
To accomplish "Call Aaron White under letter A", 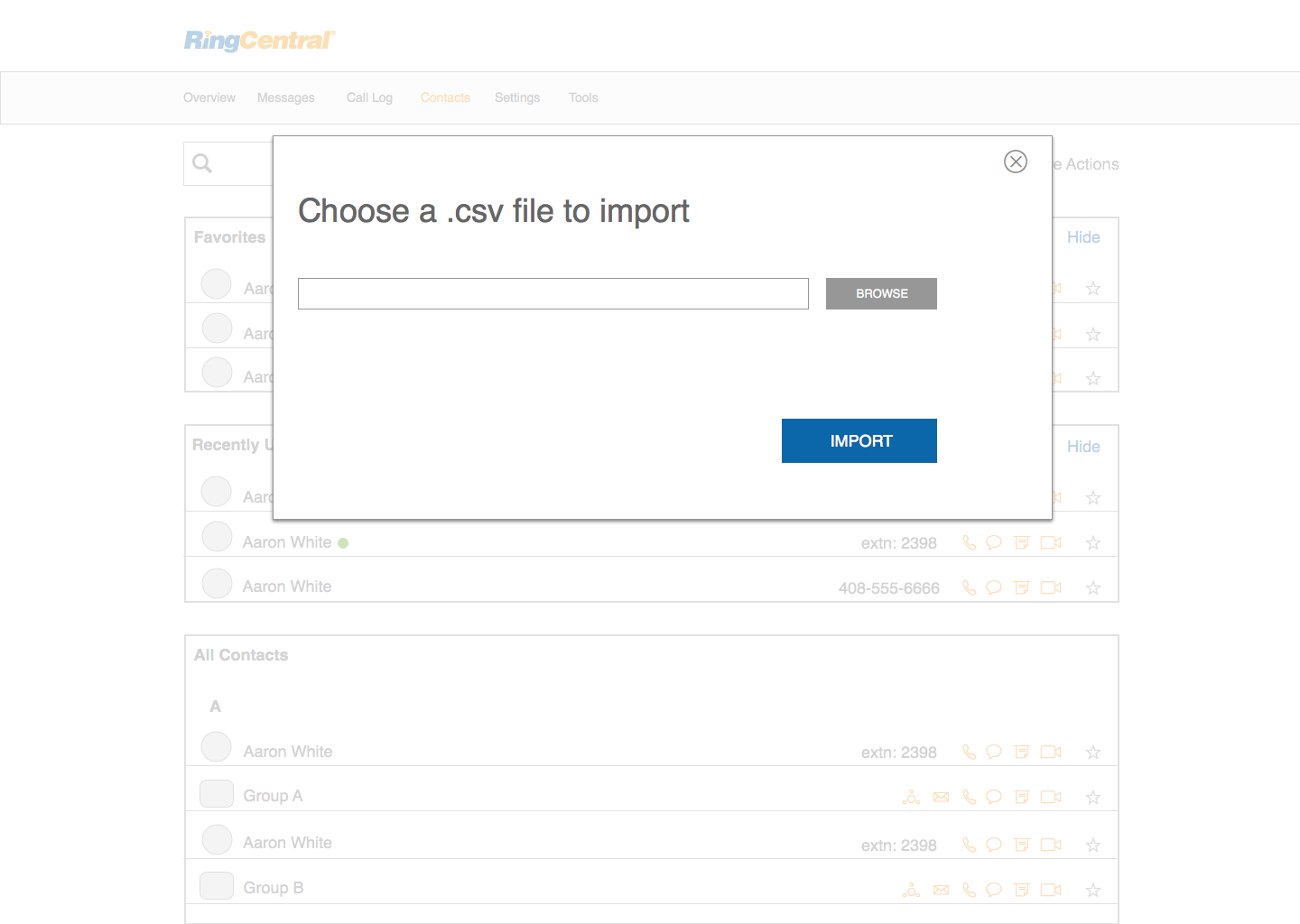I will point(969,752).
